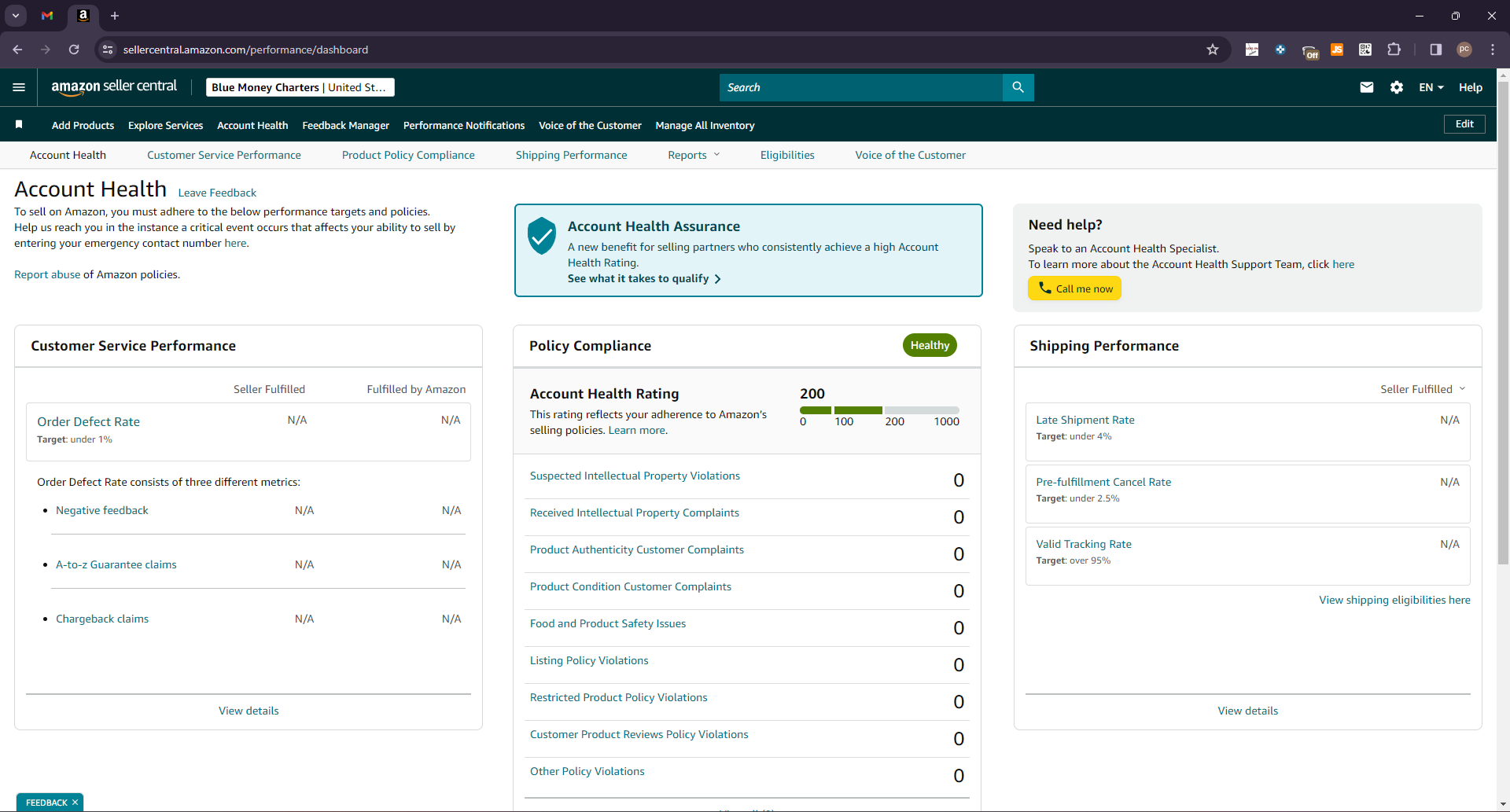Screen dimensions: 1510x812
Task: Click Learn more about Account Health Rating
Action: pos(636,430)
